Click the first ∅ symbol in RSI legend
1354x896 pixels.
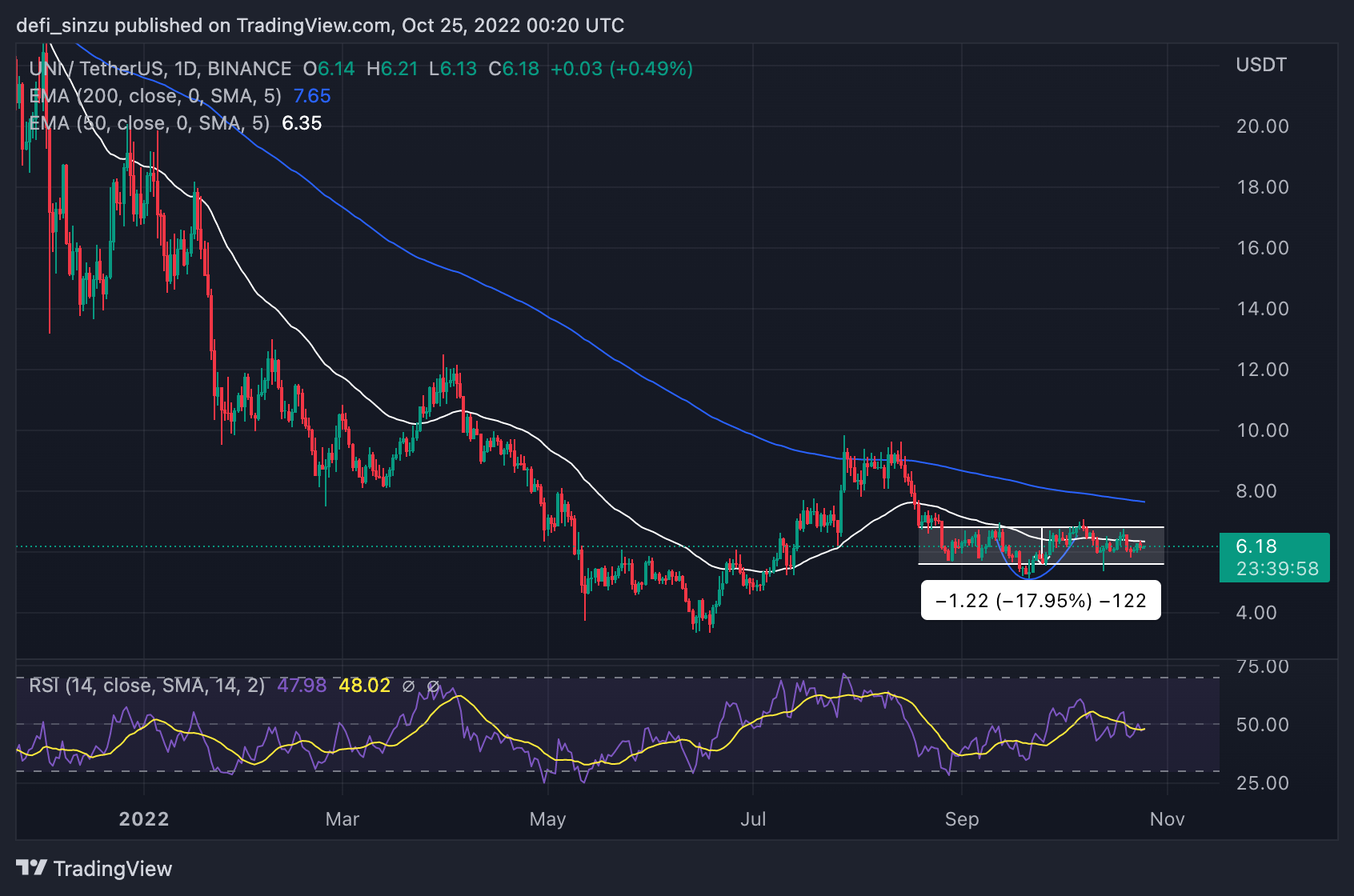coord(408,686)
